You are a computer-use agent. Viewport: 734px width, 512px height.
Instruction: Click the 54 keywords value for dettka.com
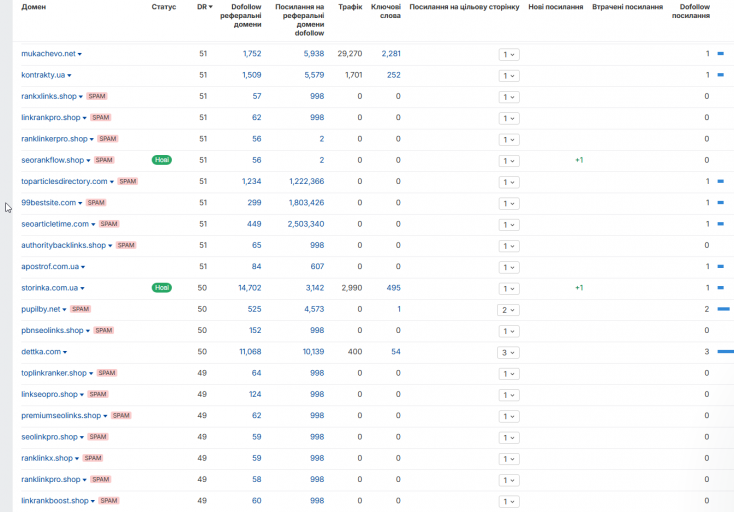pos(396,351)
